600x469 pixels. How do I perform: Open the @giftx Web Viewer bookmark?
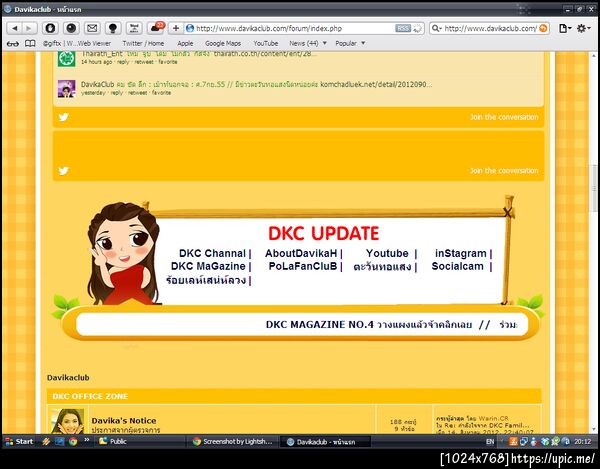[x=77, y=44]
